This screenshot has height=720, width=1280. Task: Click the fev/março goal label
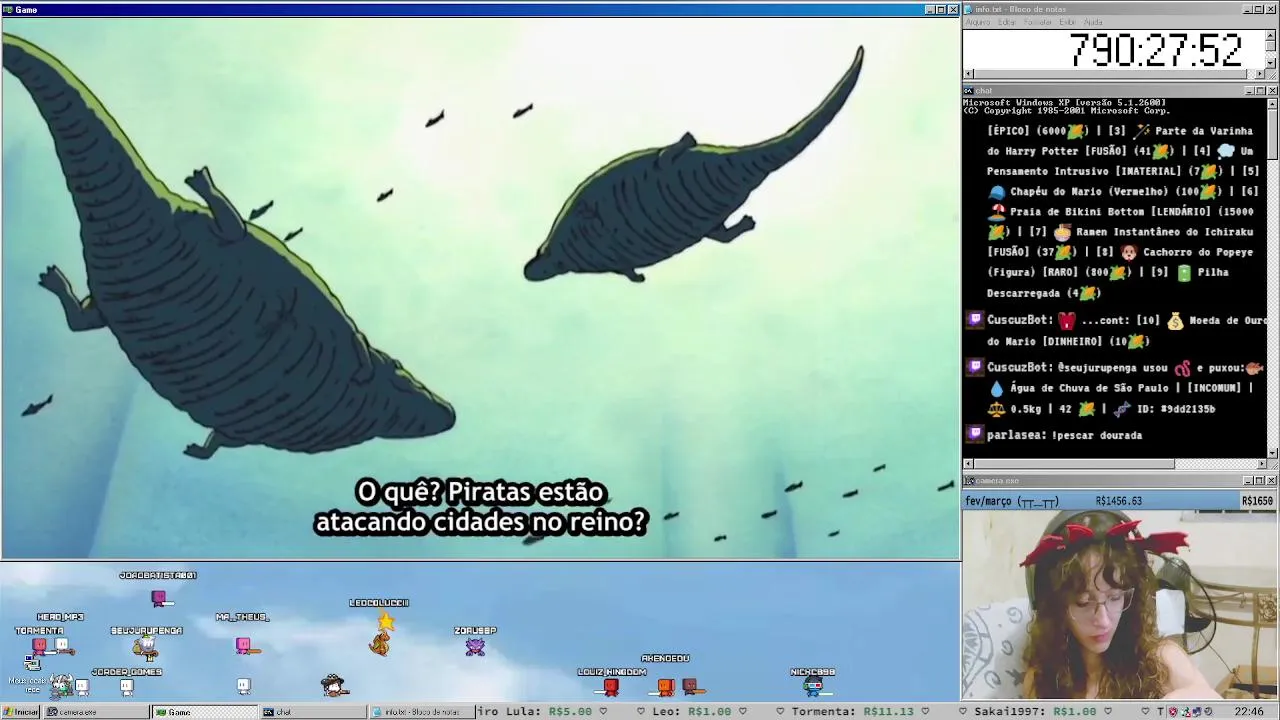tap(1011, 501)
